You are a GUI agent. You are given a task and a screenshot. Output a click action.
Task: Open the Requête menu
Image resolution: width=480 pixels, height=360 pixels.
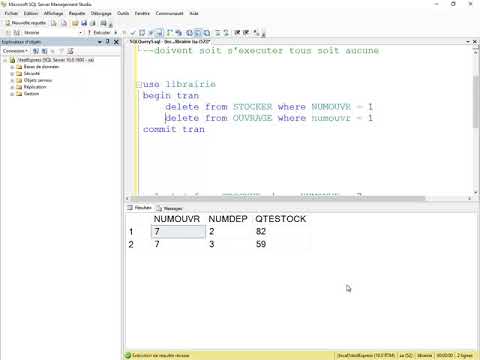[x=77, y=13]
